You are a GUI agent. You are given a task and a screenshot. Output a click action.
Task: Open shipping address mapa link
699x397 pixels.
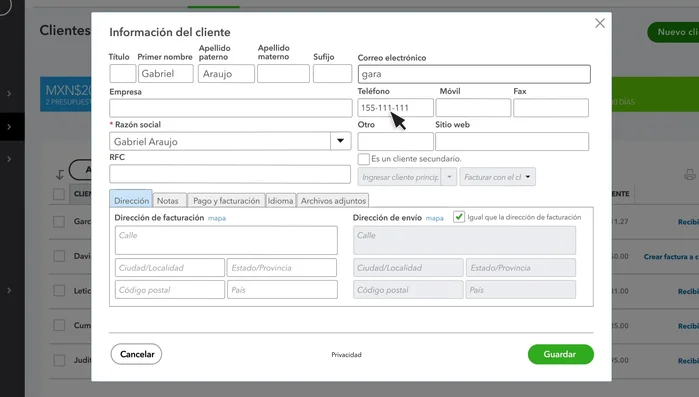(x=435, y=218)
